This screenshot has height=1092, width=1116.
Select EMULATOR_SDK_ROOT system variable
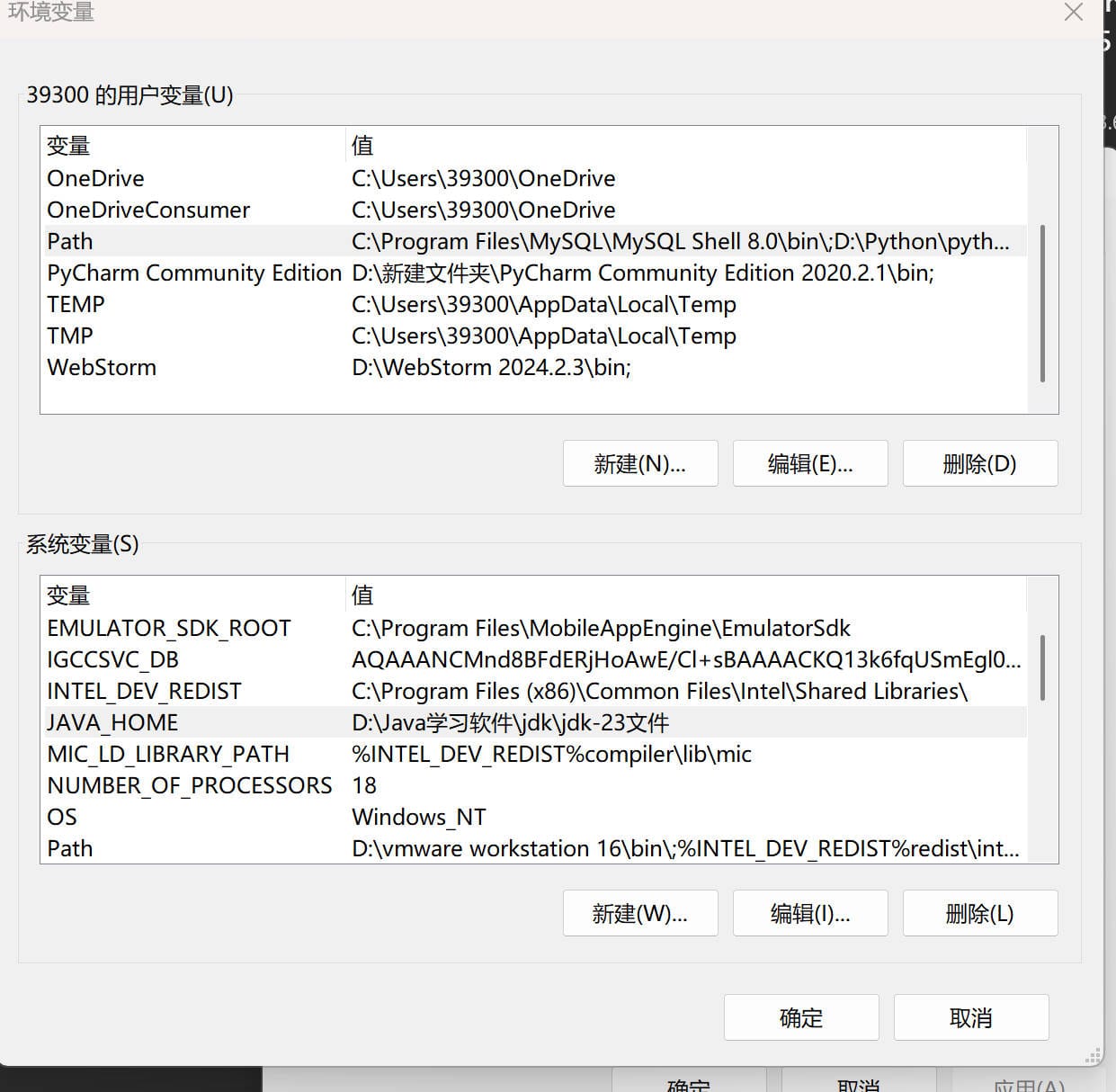[169, 628]
